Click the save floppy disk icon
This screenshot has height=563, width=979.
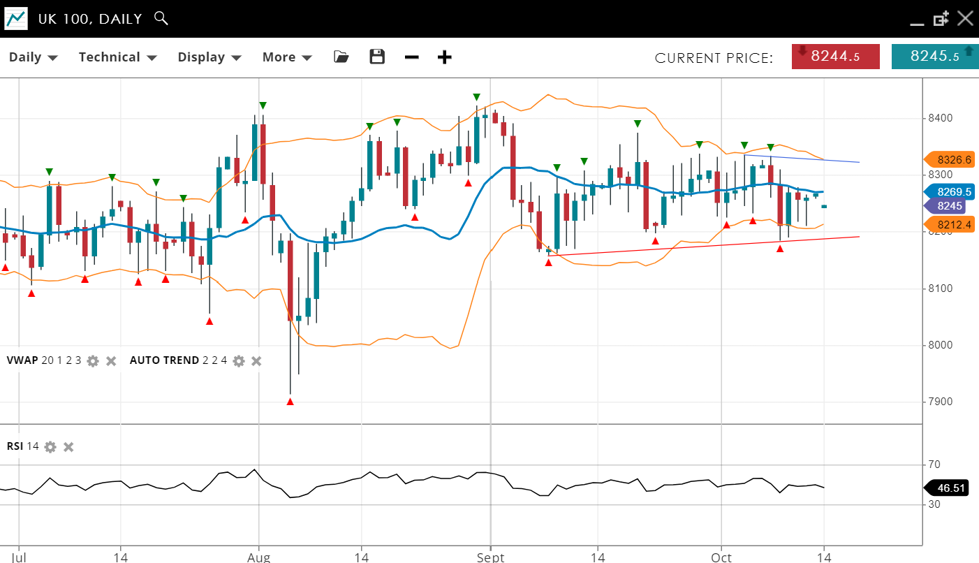tap(377, 57)
